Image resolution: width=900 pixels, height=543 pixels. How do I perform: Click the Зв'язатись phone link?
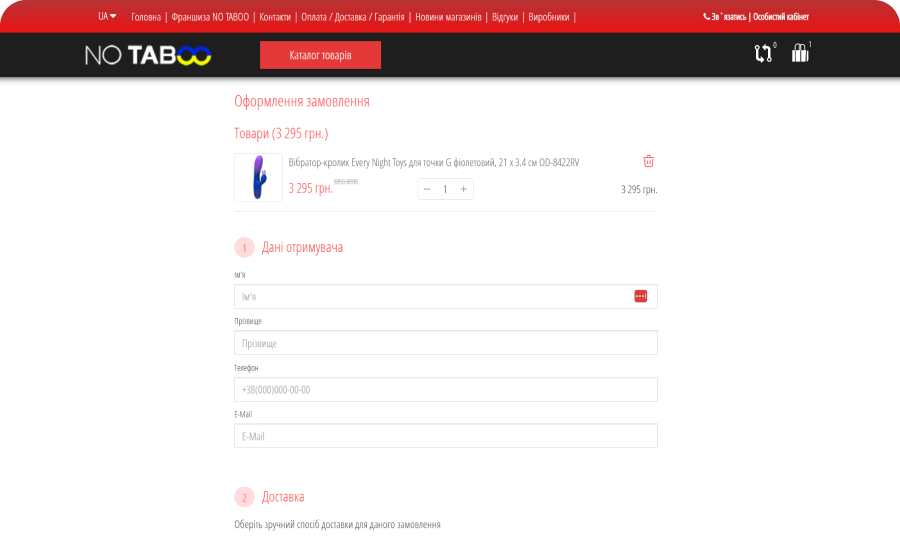point(724,17)
